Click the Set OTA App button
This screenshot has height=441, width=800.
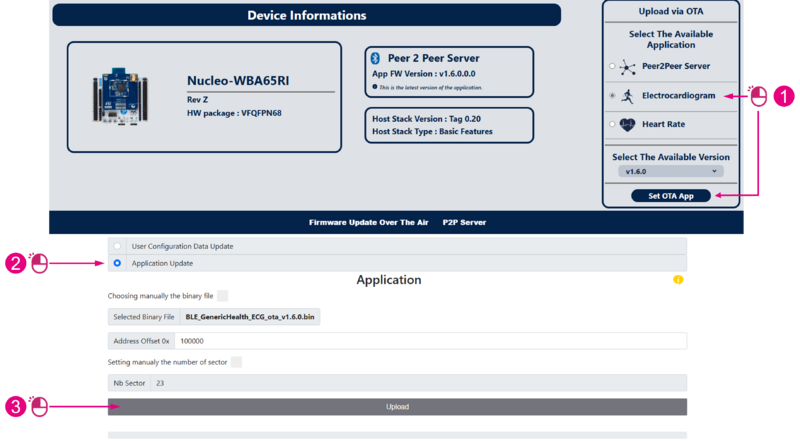point(670,196)
